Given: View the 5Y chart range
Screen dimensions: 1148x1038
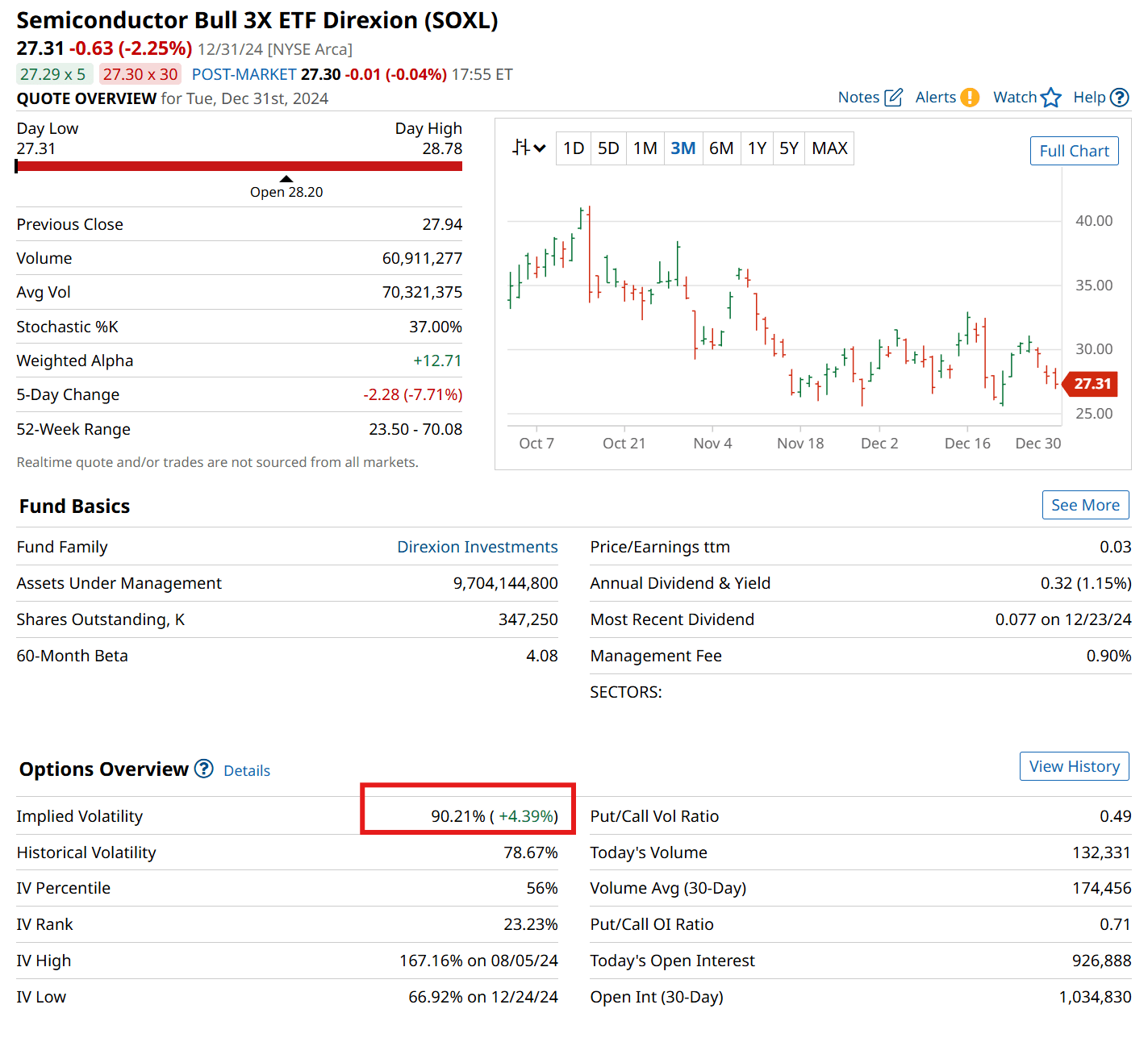Looking at the screenshot, I should [788, 148].
